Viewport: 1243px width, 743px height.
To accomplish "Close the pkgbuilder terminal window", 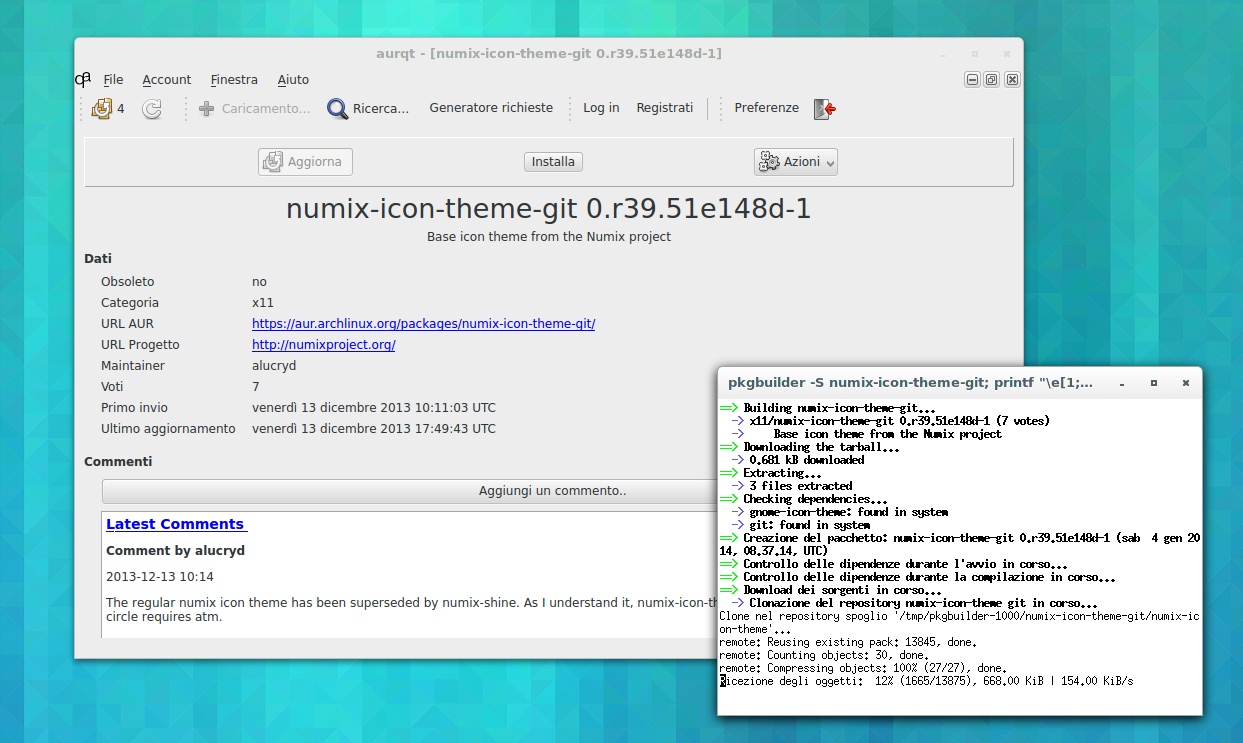I will 1186,382.
